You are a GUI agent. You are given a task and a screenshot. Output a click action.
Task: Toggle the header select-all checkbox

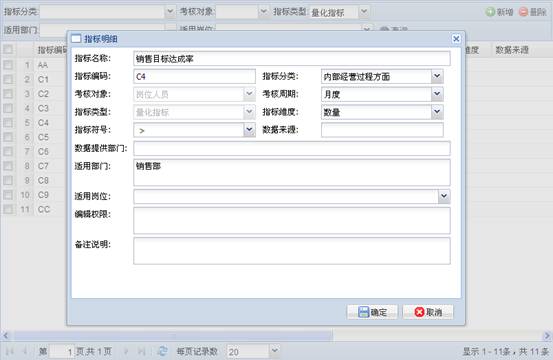point(8,50)
